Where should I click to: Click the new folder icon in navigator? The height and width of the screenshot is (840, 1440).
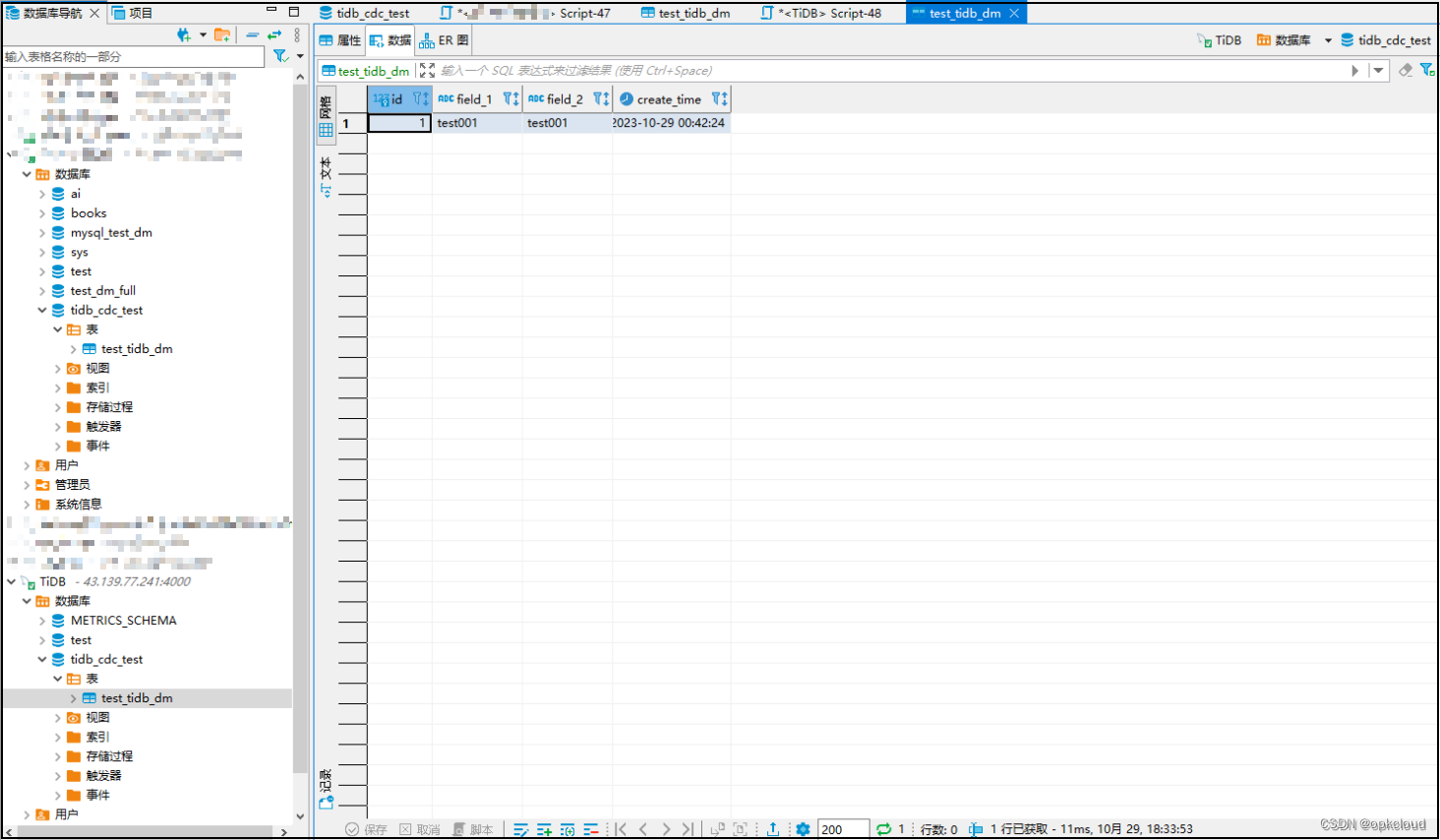point(222,34)
